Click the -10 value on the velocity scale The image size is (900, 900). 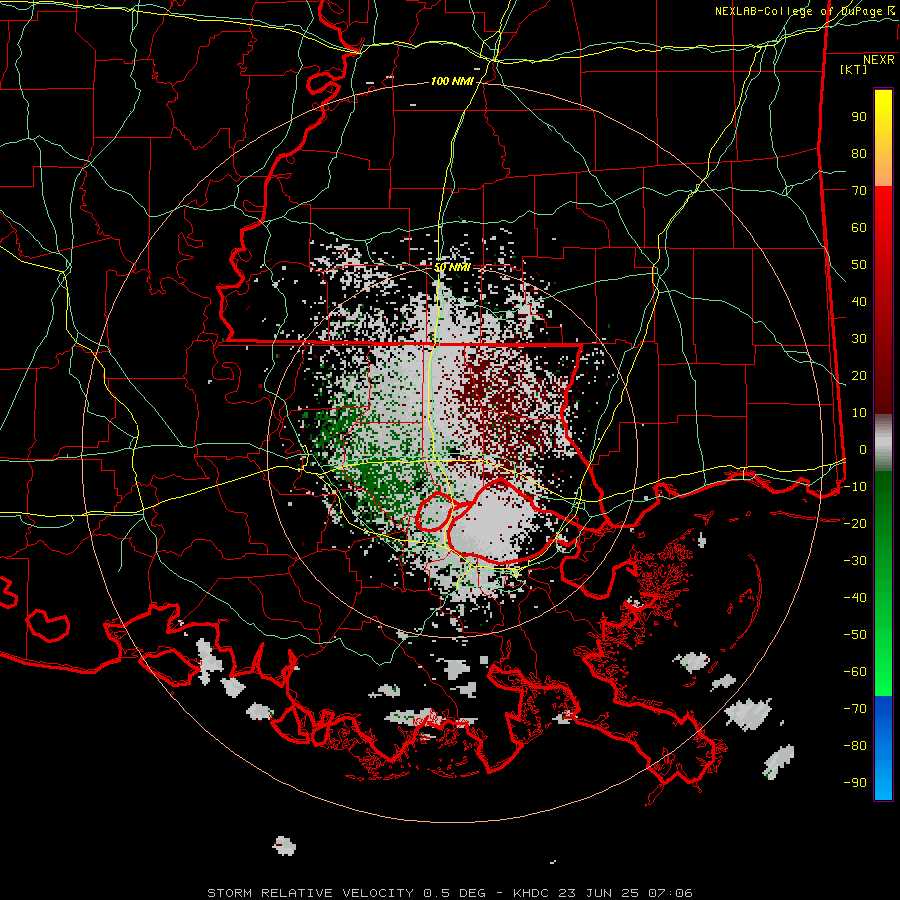pyautogui.click(x=855, y=487)
